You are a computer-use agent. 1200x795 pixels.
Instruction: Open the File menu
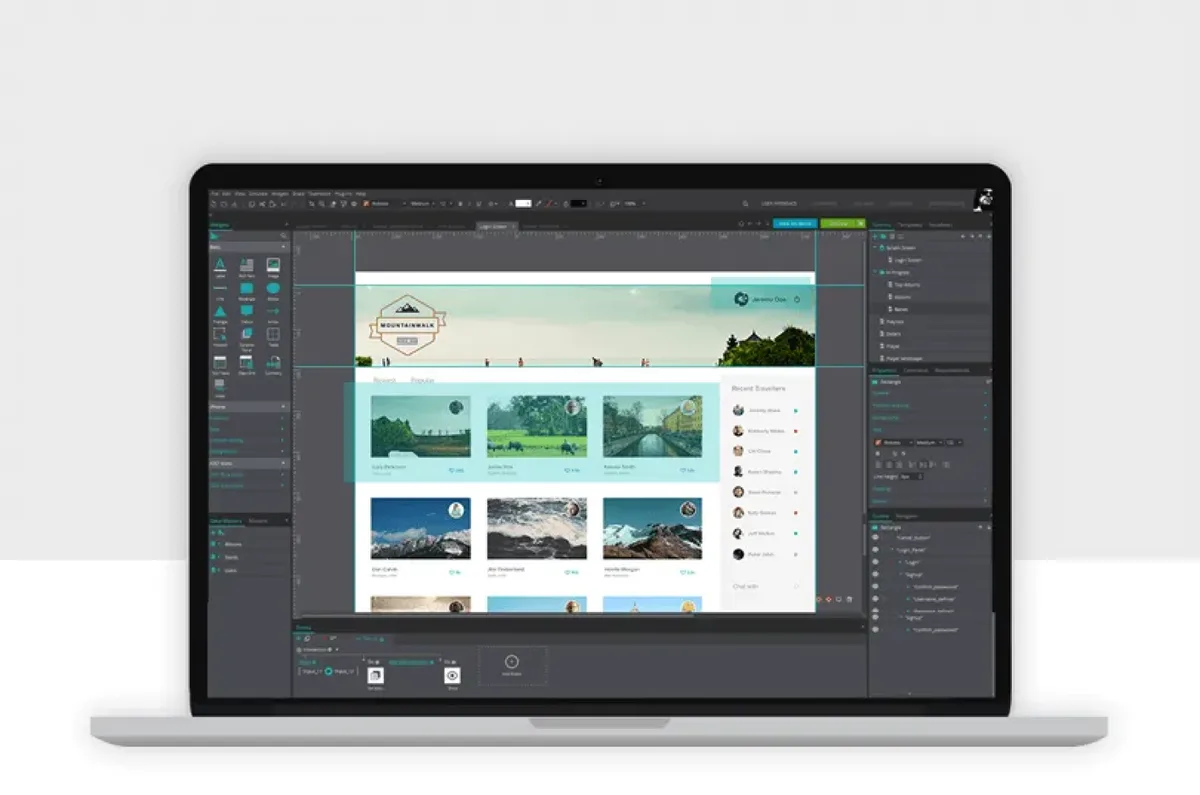(214, 193)
